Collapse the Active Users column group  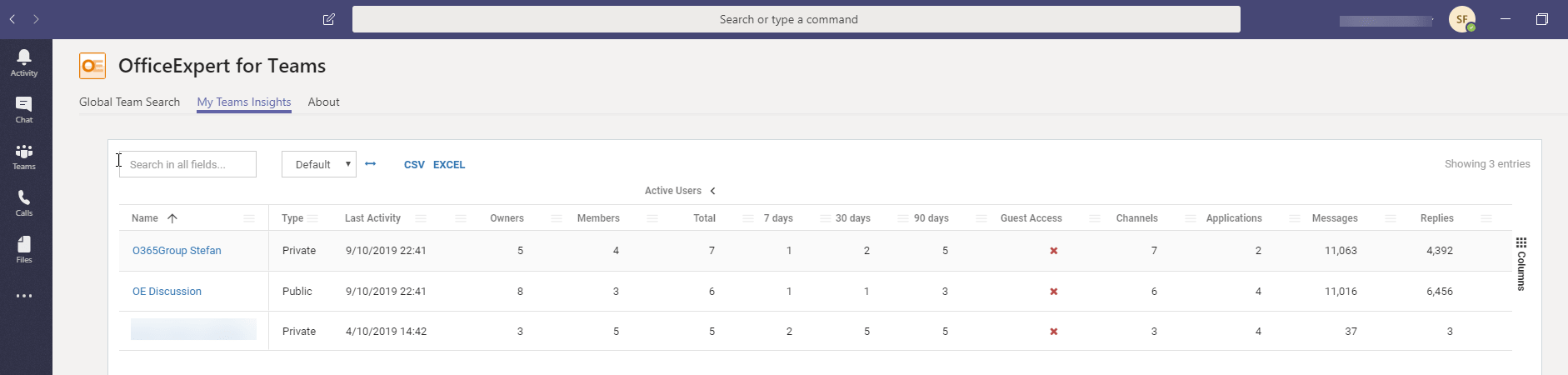713,191
